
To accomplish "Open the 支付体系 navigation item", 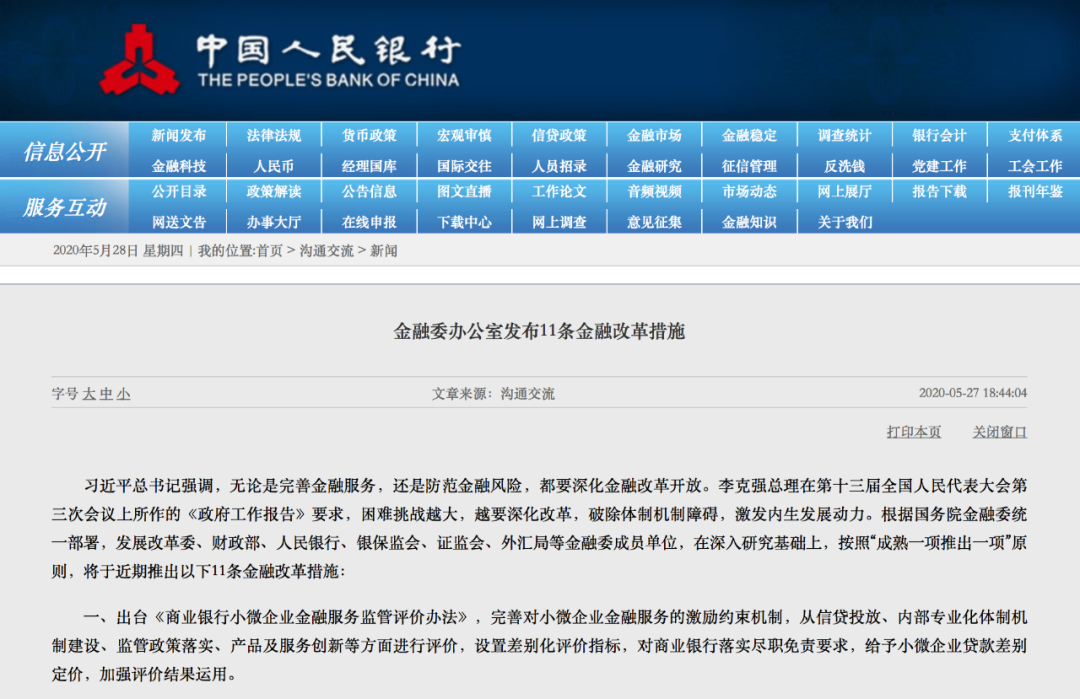I will [x=1035, y=136].
